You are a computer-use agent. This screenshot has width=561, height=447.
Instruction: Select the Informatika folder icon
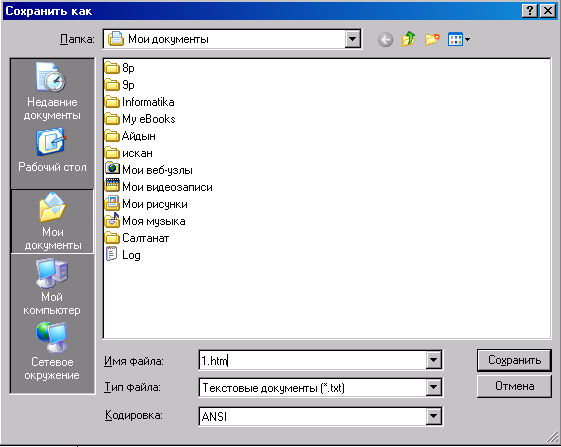[112, 102]
